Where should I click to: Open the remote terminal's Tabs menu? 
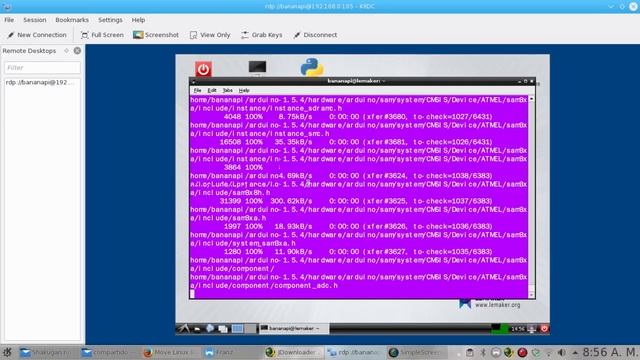coord(227,90)
